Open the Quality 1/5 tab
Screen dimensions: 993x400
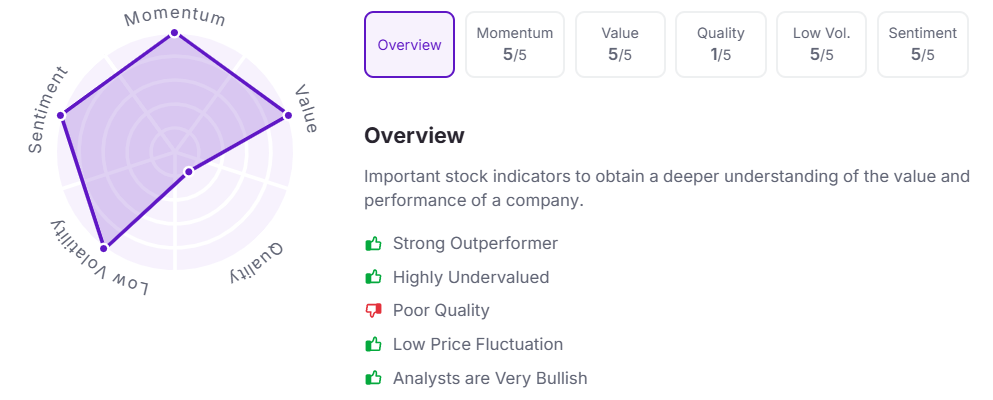(x=721, y=45)
